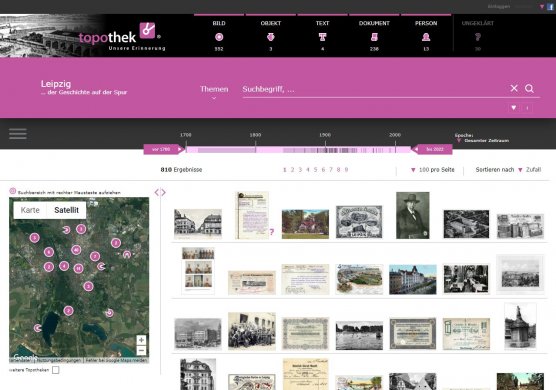556x390 pixels.
Task: Open the Epoche Gesamter Zeitraum dropdown
Action: pyautogui.click(x=482, y=141)
